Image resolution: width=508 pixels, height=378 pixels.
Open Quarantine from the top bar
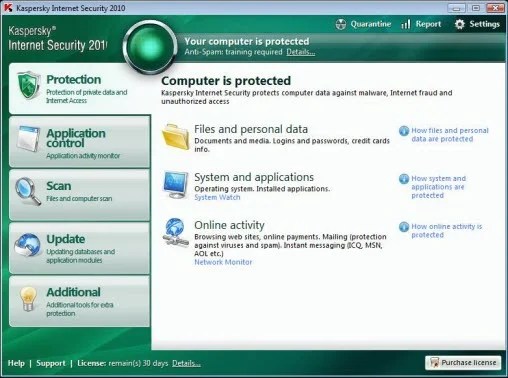tap(363, 24)
